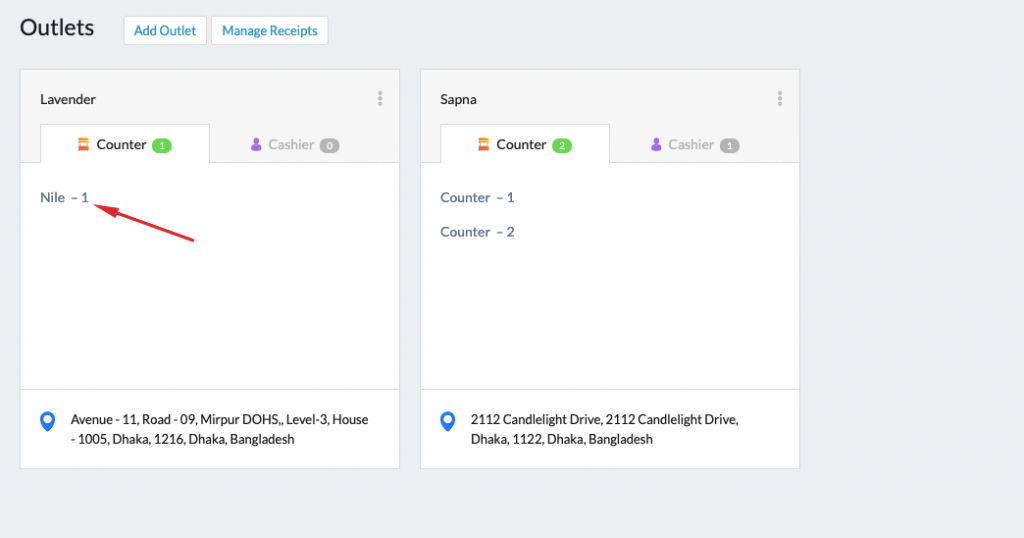Open Counter – 2 in Sapna
1024x538 pixels.
click(477, 232)
